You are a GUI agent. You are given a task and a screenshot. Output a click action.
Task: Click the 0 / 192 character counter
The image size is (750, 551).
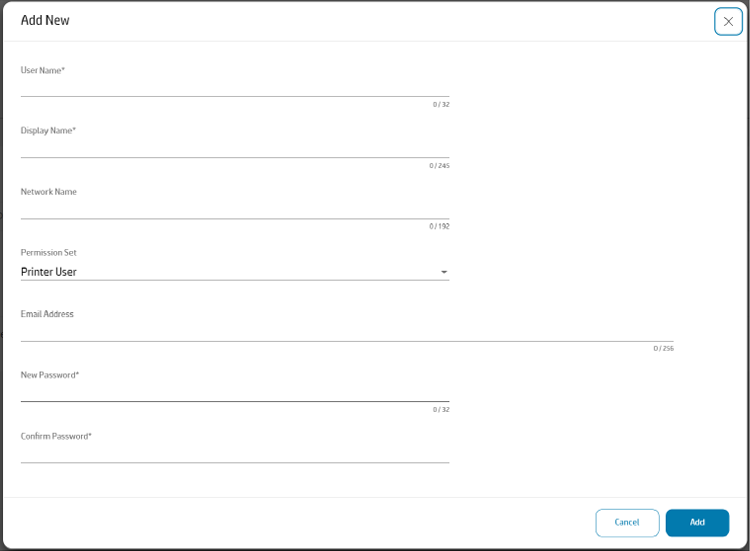[439, 227]
